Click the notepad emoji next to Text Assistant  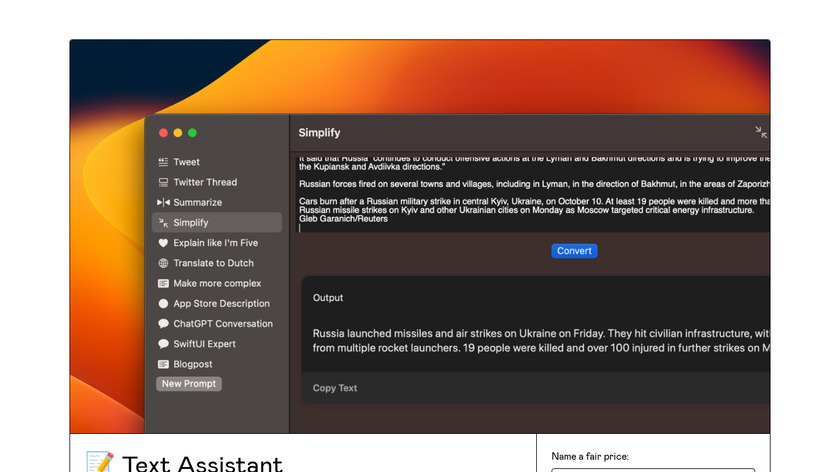pos(100,463)
